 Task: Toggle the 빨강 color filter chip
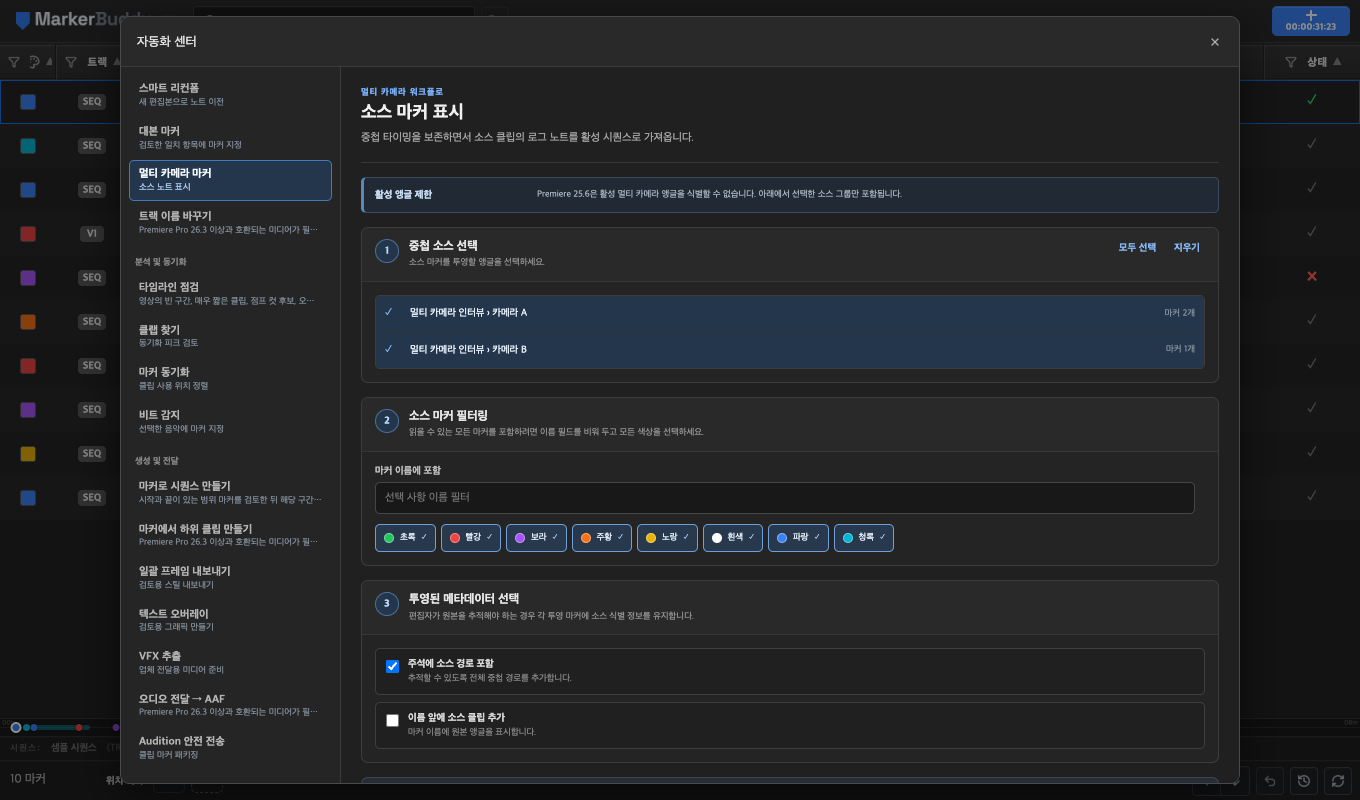pyautogui.click(x=470, y=538)
